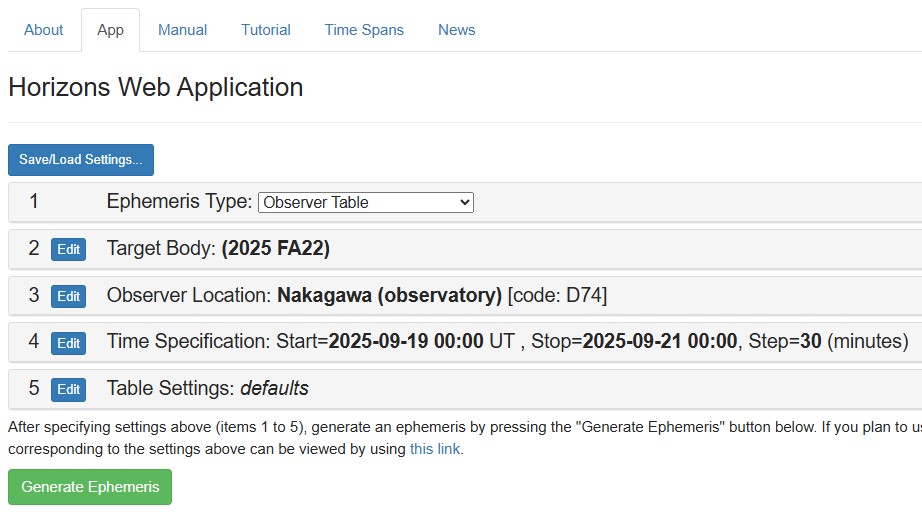Select the Time Spans tab
The height and width of the screenshot is (514, 922).
pos(364,30)
